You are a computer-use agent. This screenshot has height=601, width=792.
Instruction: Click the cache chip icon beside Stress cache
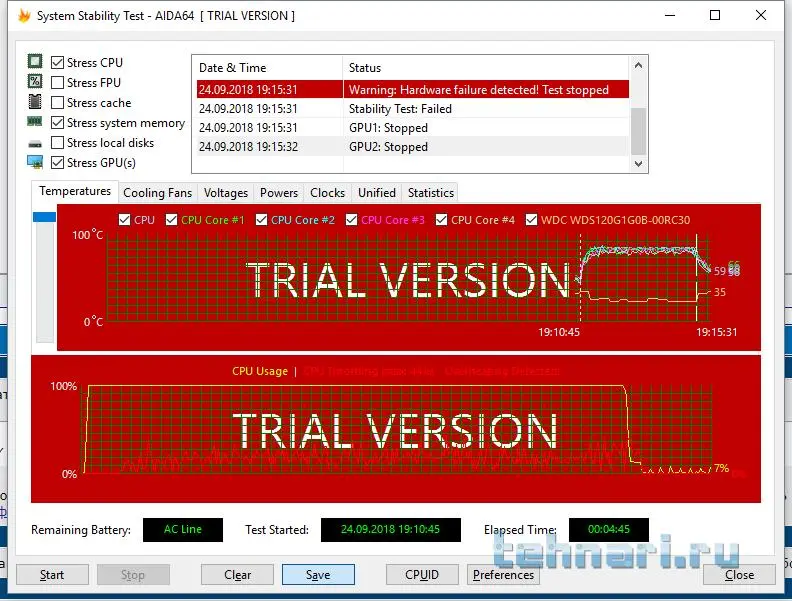(35, 102)
